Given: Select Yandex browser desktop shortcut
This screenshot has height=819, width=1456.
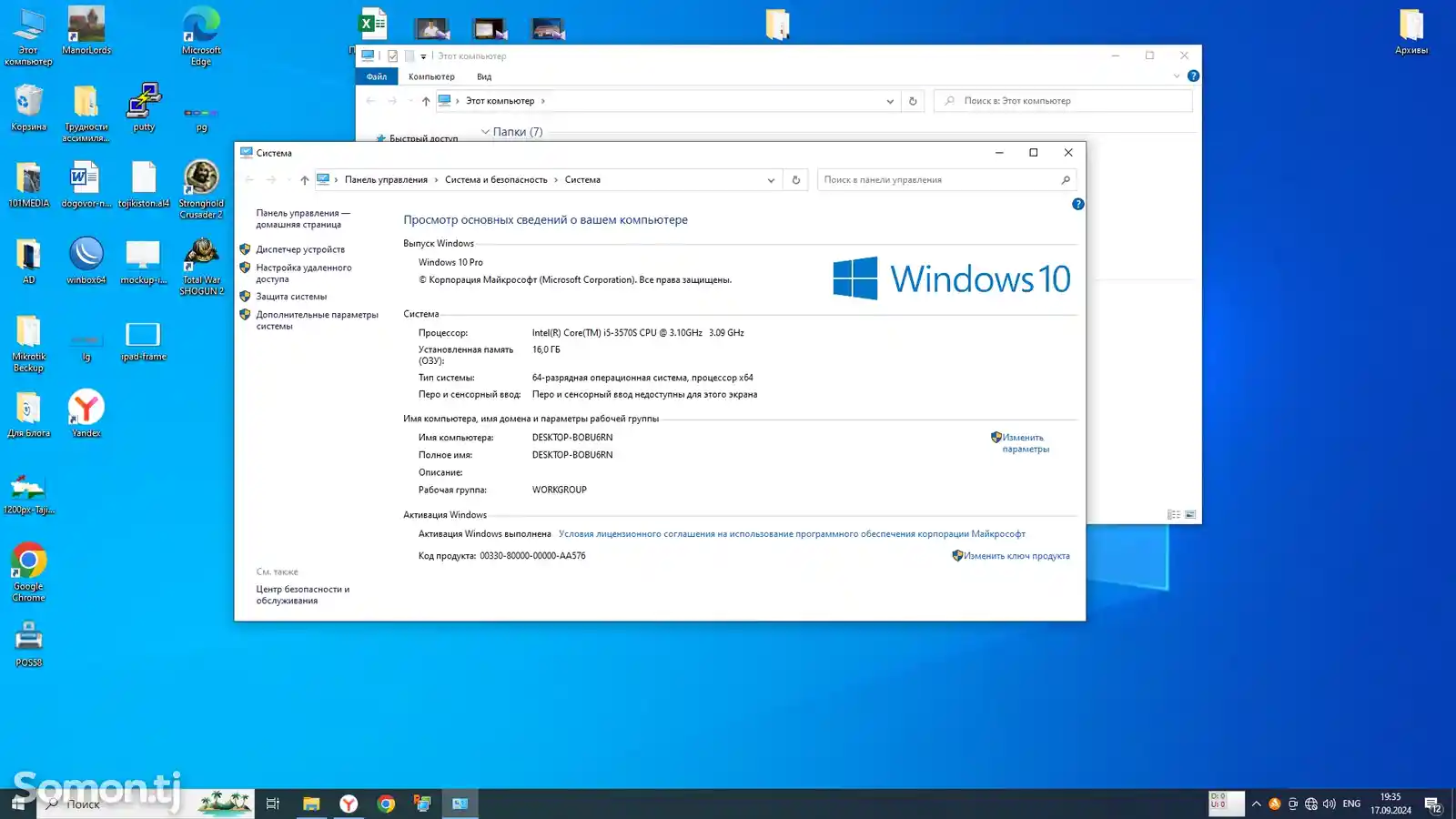Looking at the screenshot, I should 86,413.
